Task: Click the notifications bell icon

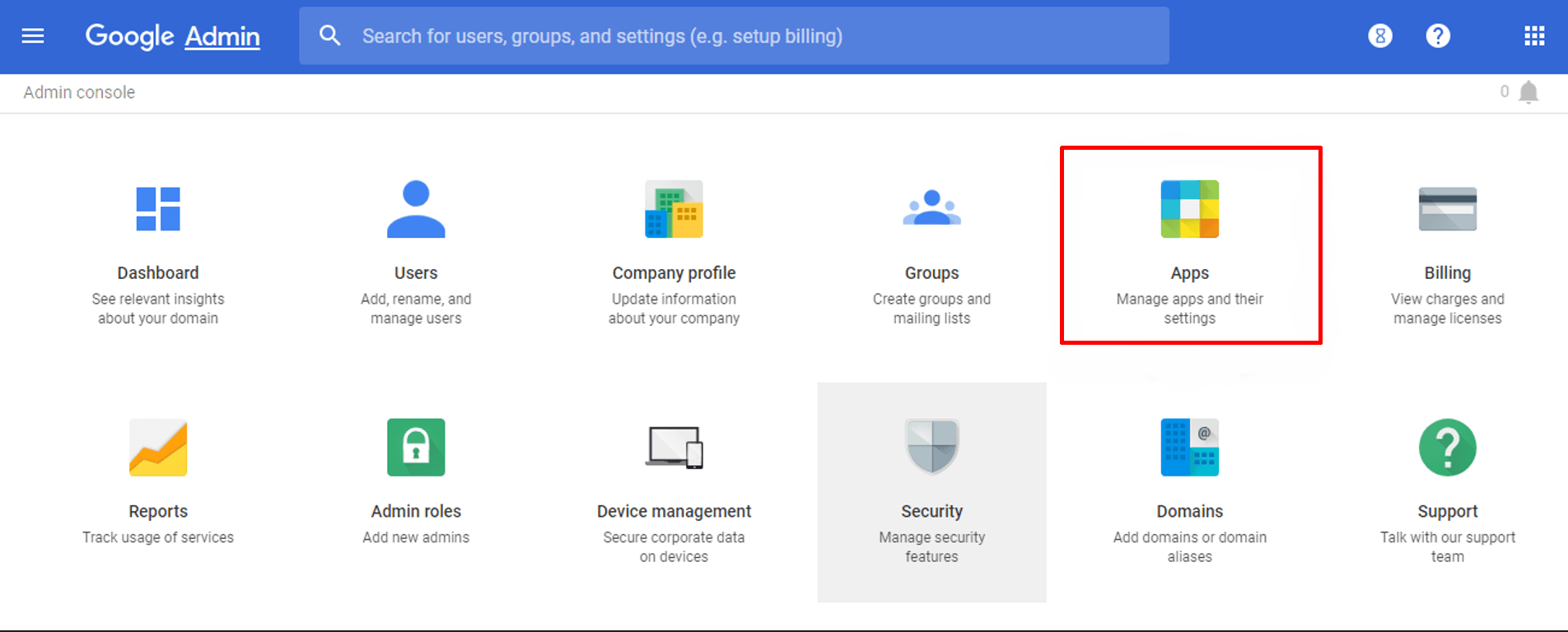Action: pos(1528,92)
